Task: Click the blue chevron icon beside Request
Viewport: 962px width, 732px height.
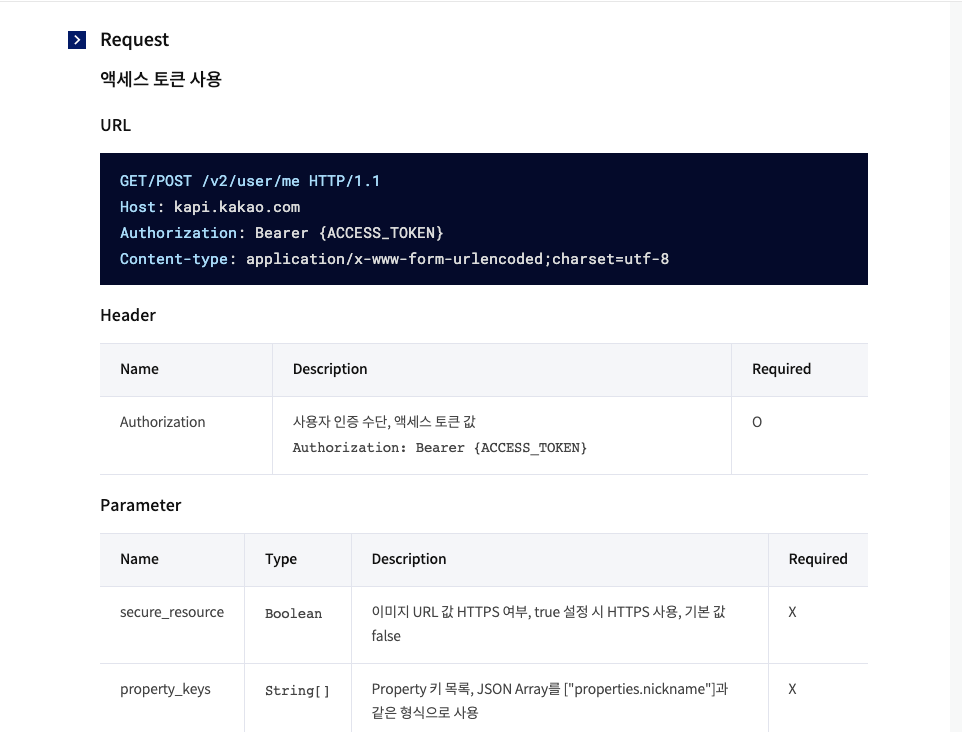Action: 77,39
